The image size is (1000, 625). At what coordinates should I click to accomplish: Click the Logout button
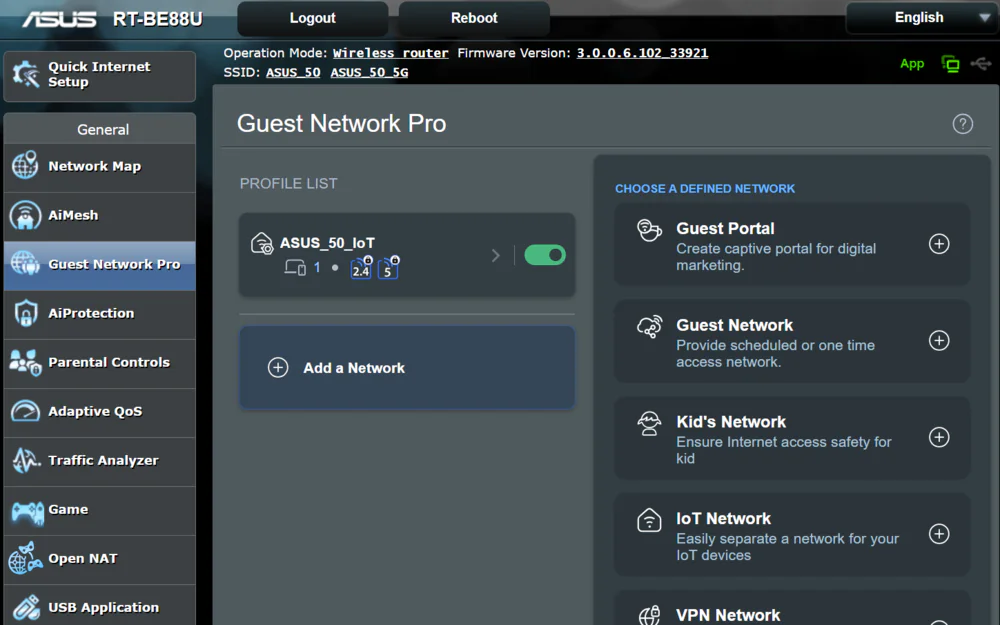click(312, 18)
